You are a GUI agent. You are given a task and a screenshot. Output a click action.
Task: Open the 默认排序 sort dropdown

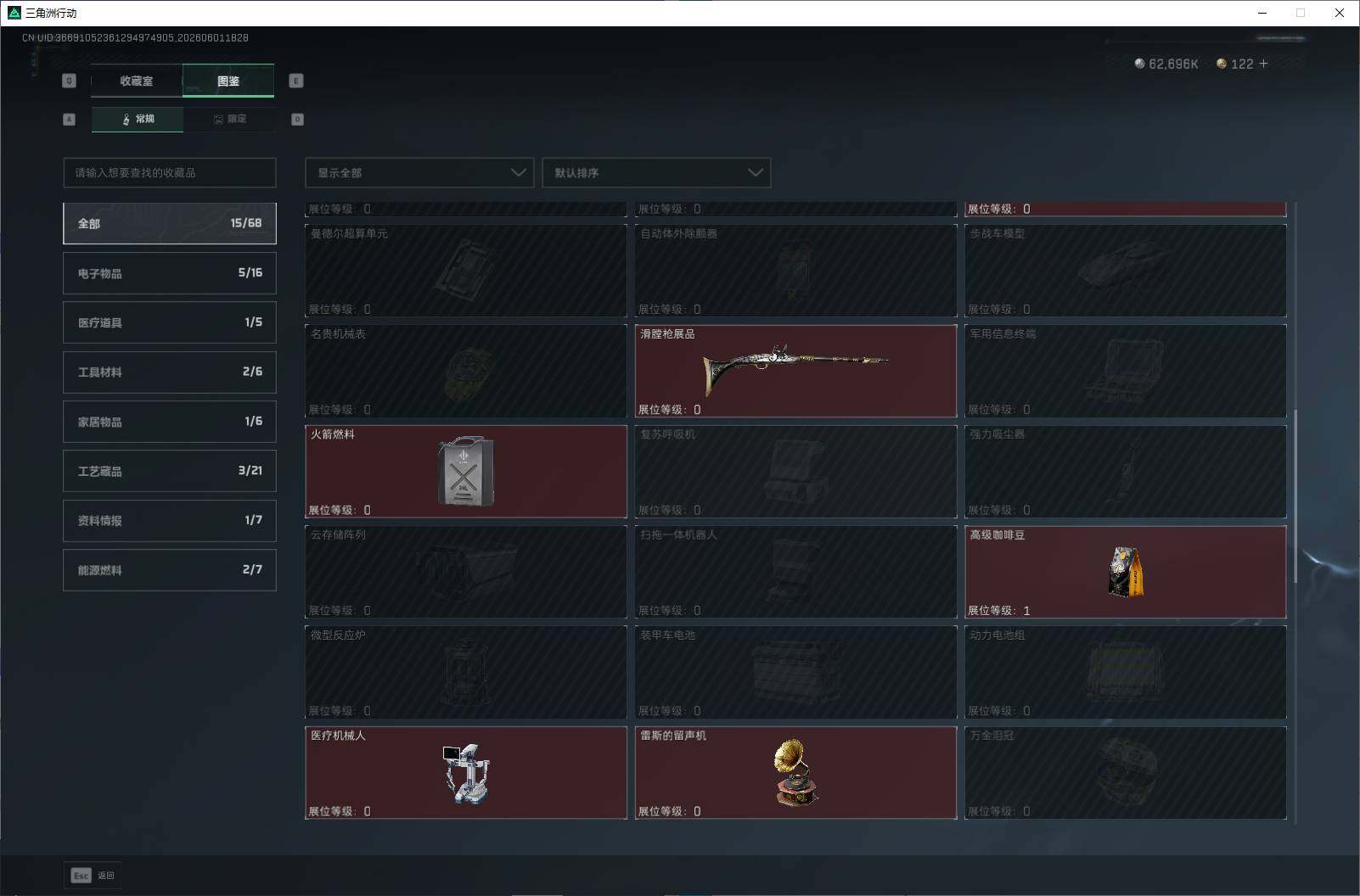(x=656, y=172)
